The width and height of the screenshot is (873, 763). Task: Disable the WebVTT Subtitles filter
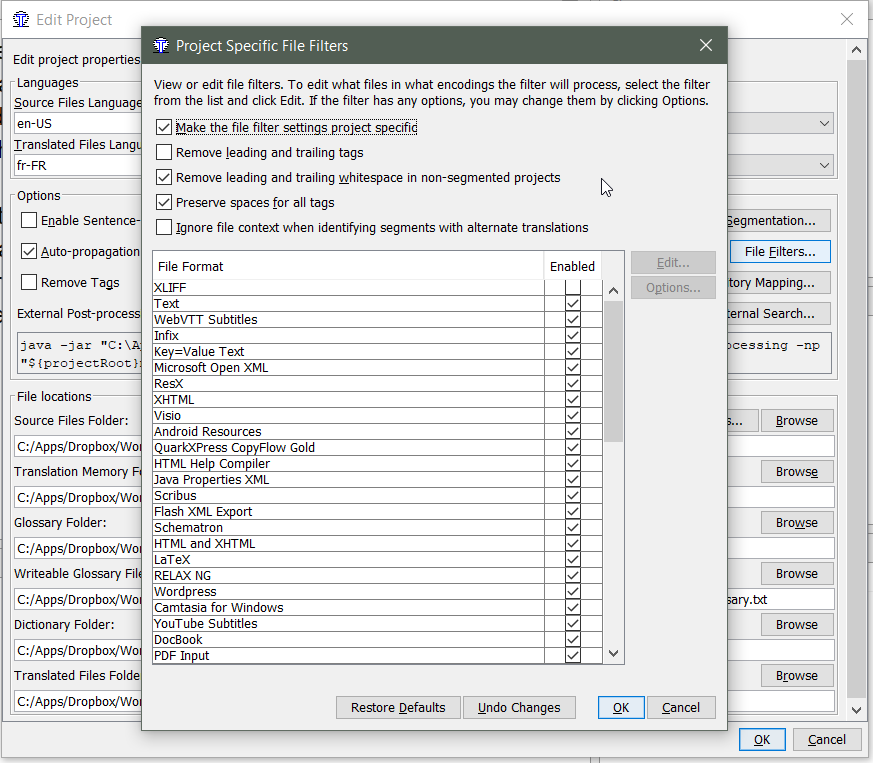pyautogui.click(x=572, y=320)
